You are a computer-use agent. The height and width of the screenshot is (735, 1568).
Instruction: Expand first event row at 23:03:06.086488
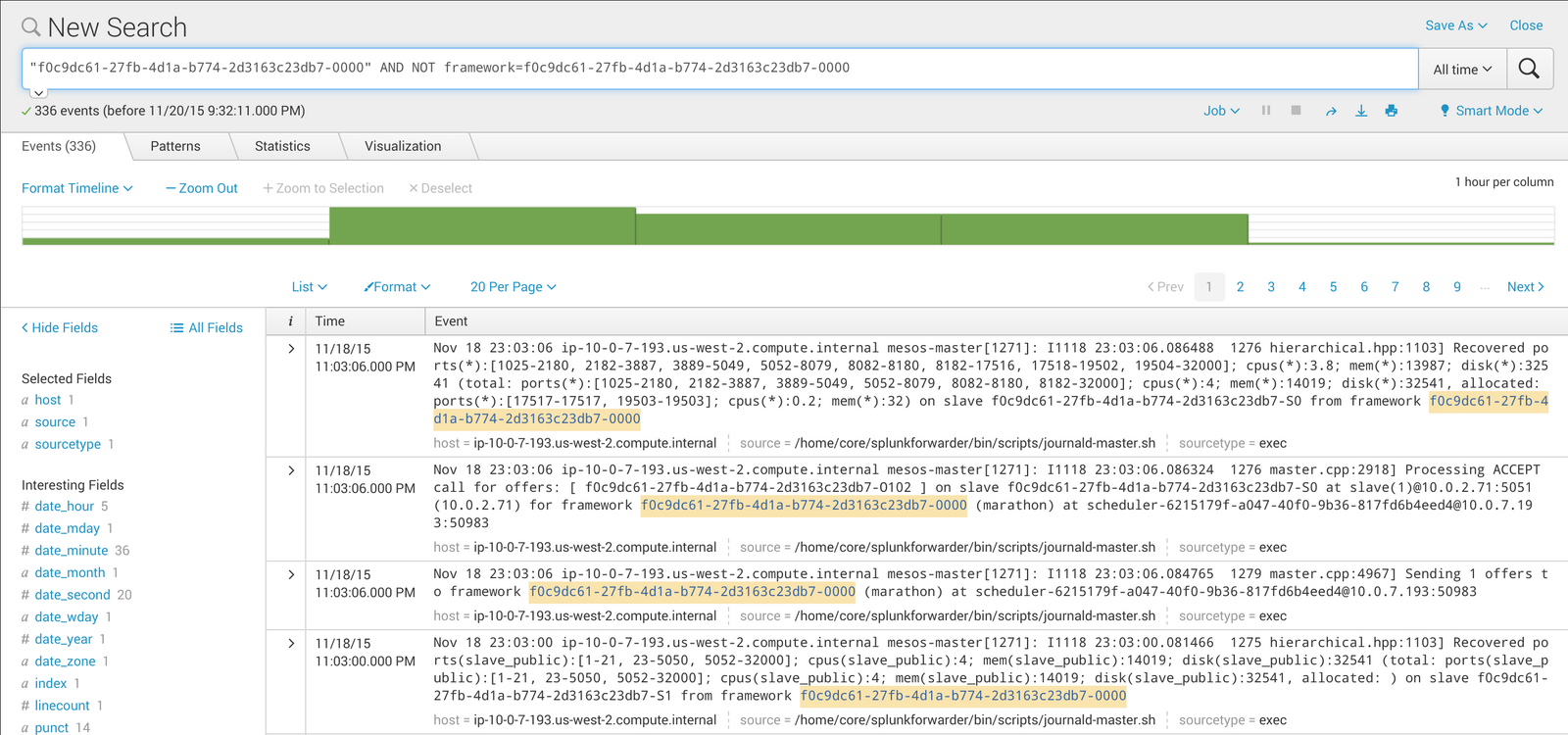pyautogui.click(x=291, y=349)
